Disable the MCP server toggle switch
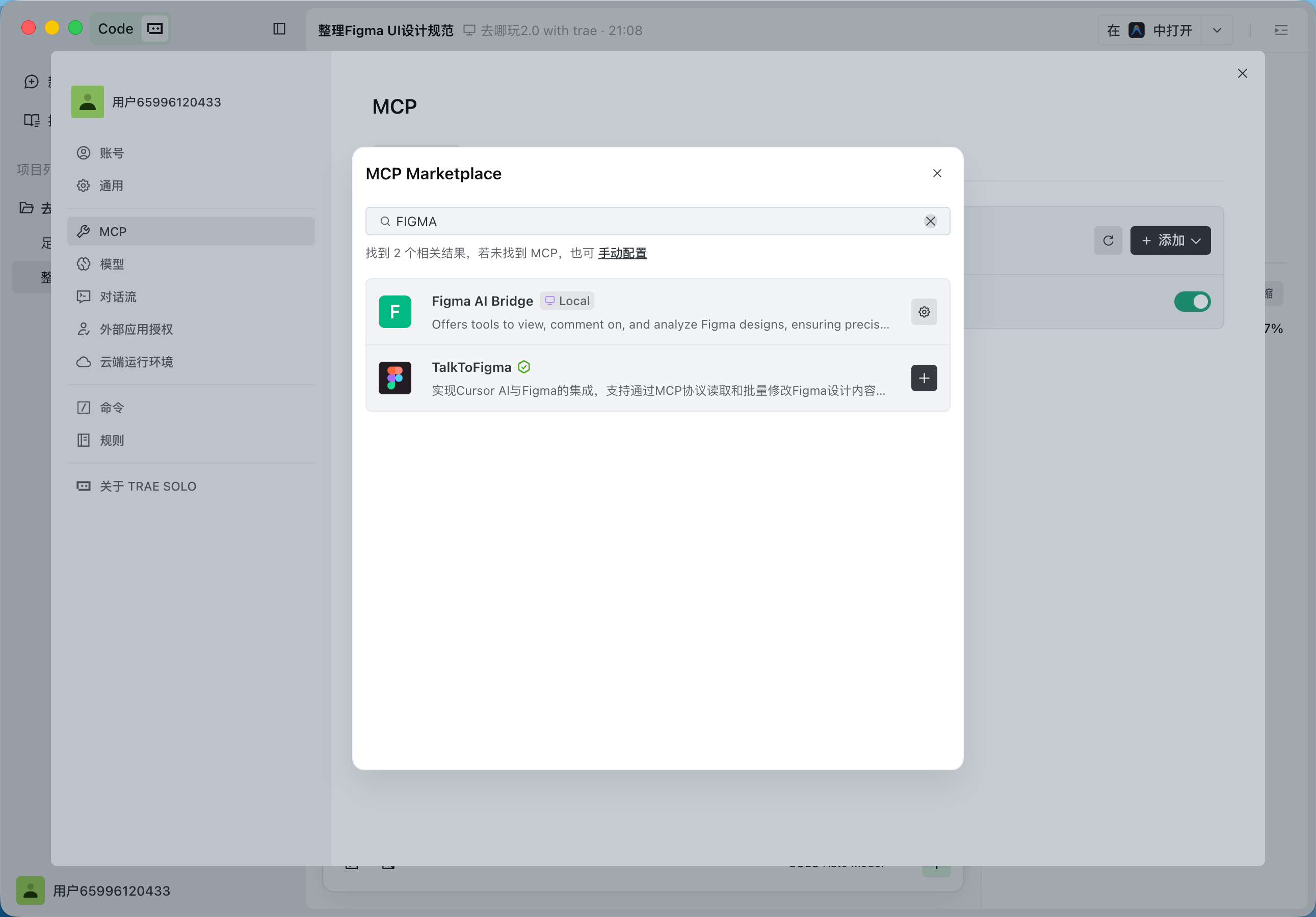 [1192, 301]
